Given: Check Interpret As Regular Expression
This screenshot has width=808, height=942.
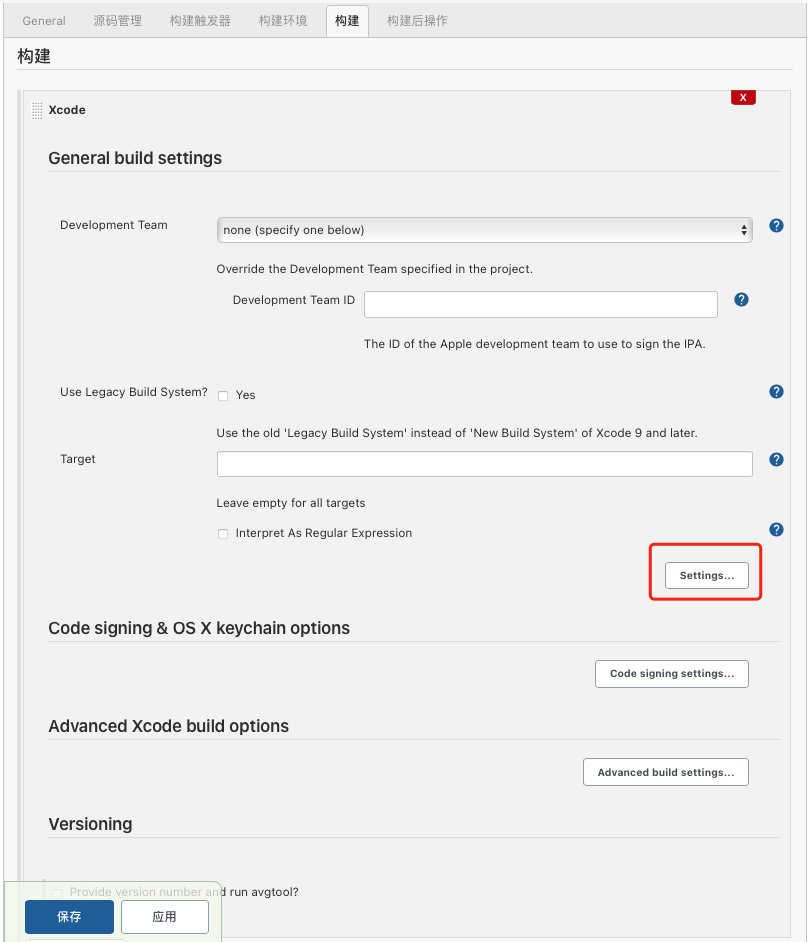Looking at the screenshot, I should click(223, 534).
